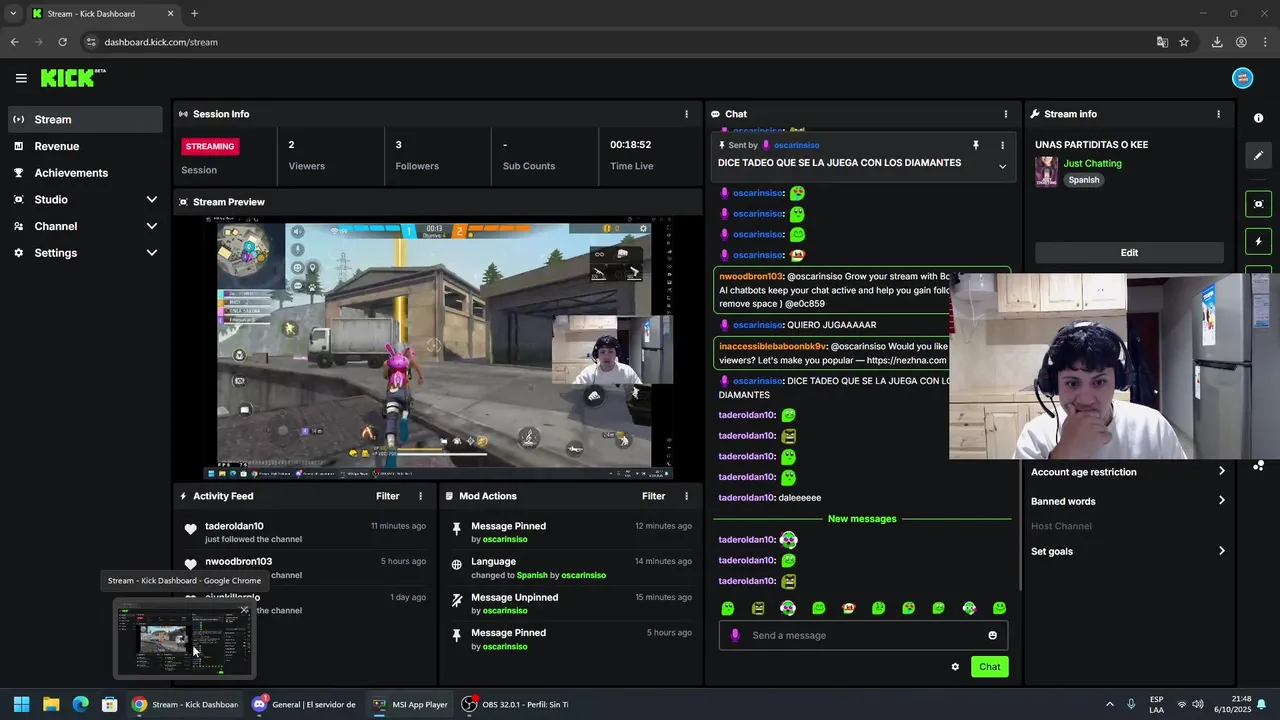Click taderoldan10 in the Activity Feed
1280x720 pixels.
pos(234,526)
